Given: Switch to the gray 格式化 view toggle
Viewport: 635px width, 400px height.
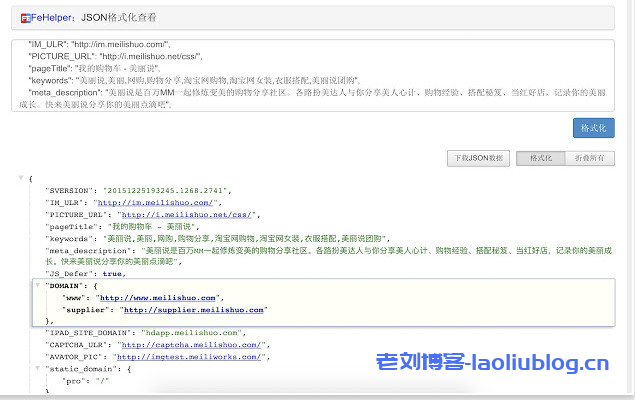Looking at the screenshot, I should [540, 158].
